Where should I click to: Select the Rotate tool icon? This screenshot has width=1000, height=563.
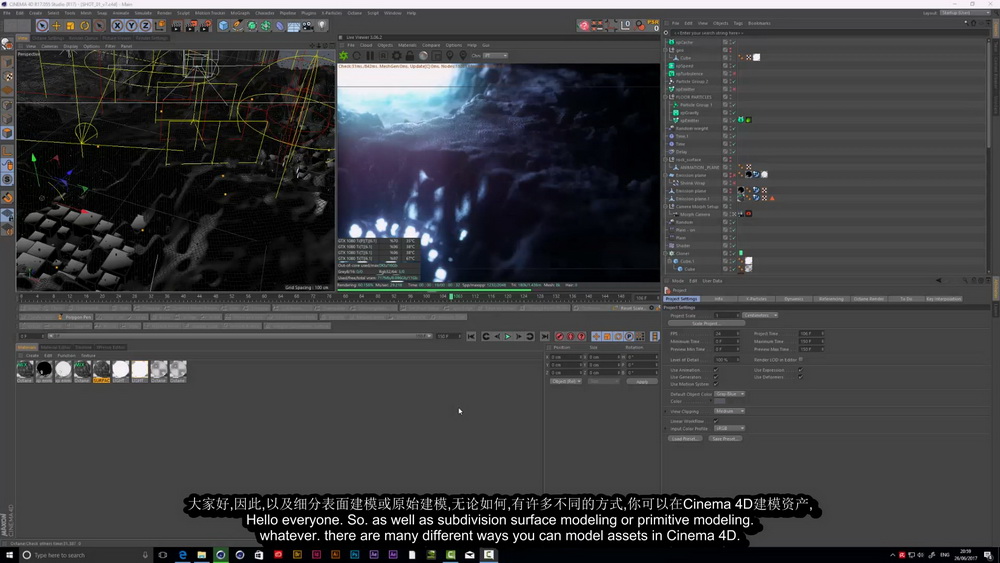tap(84, 26)
